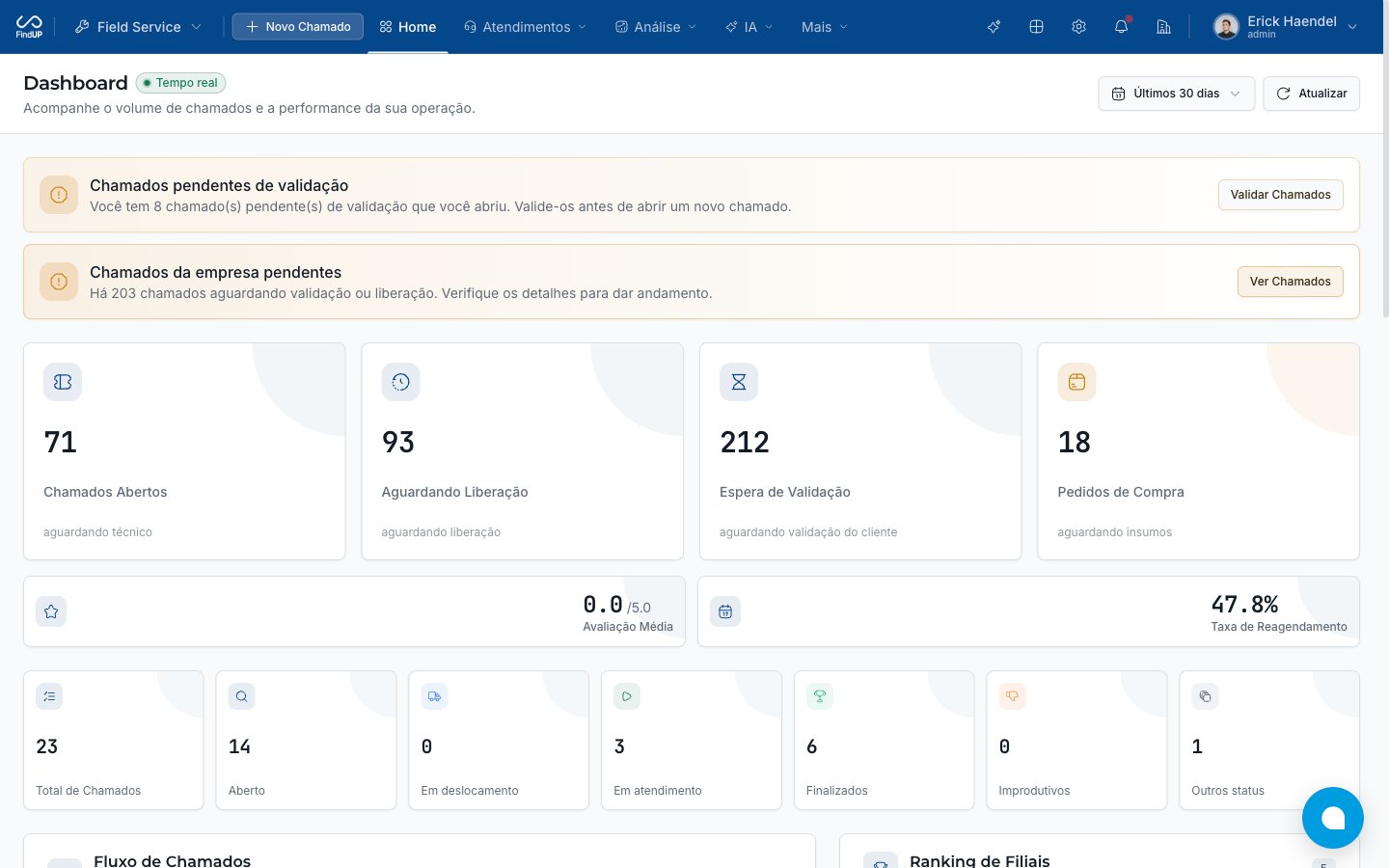Select the 18 Pedidos de Compra value
Viewport: 1389px width, 868px height.
(x=1074, y=442)
